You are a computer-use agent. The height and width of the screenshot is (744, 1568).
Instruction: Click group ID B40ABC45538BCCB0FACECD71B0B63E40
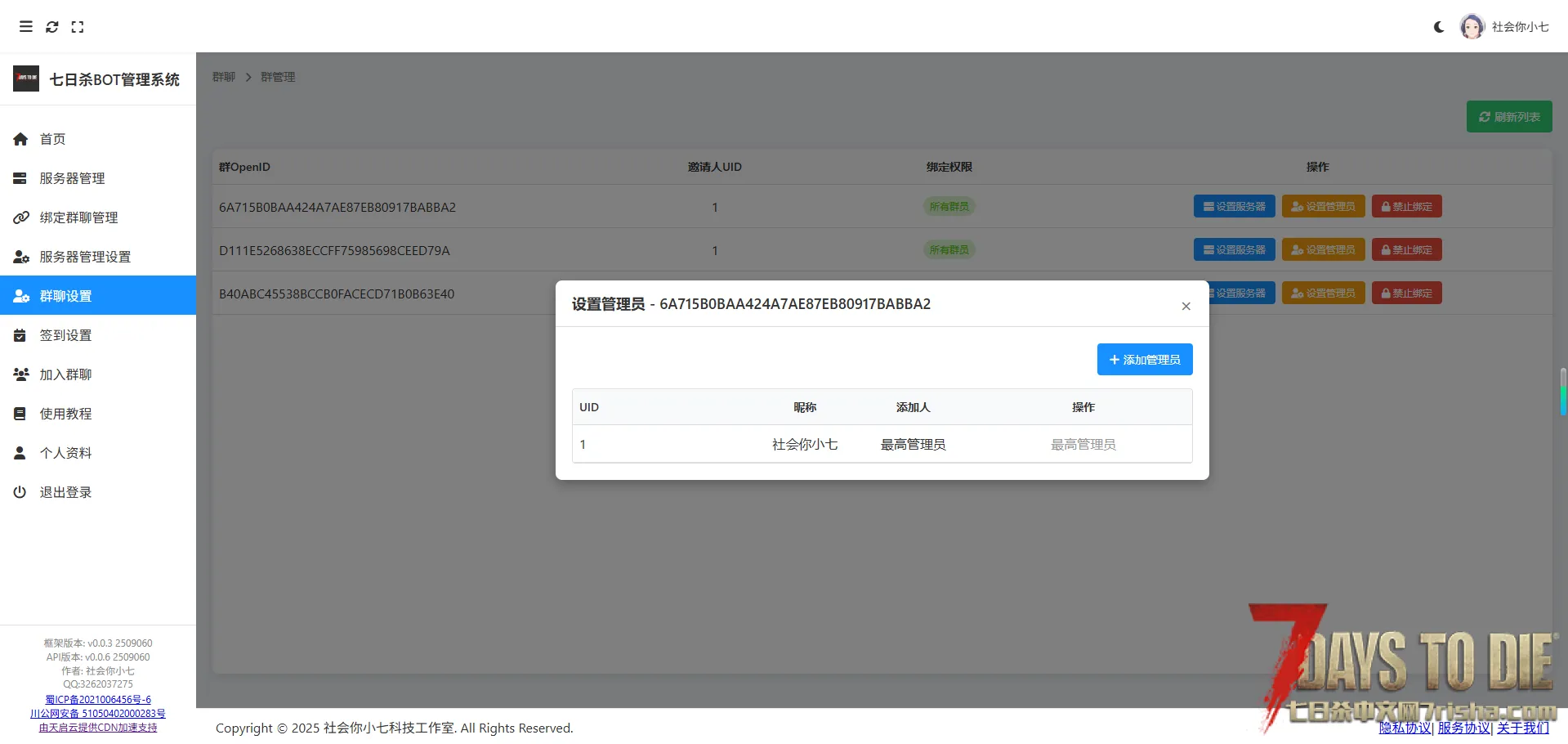coord(337,294)
